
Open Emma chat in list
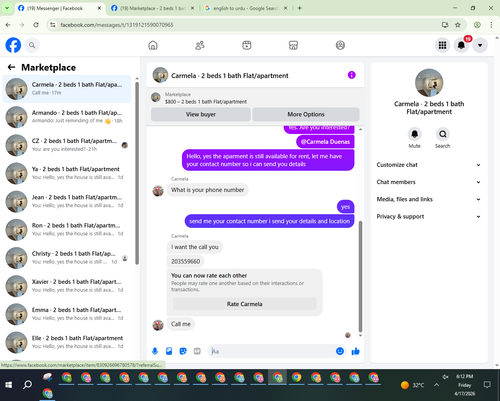point(67,314)
